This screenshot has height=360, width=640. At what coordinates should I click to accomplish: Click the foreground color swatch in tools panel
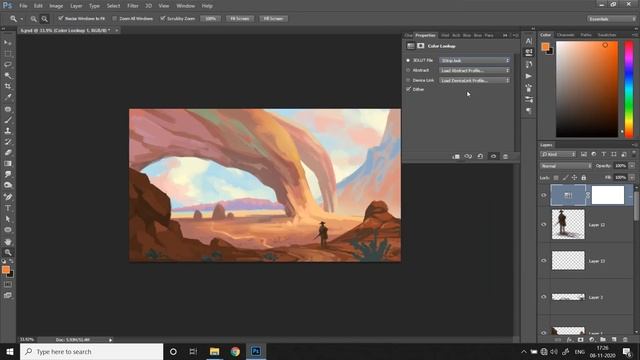[6, 270]
